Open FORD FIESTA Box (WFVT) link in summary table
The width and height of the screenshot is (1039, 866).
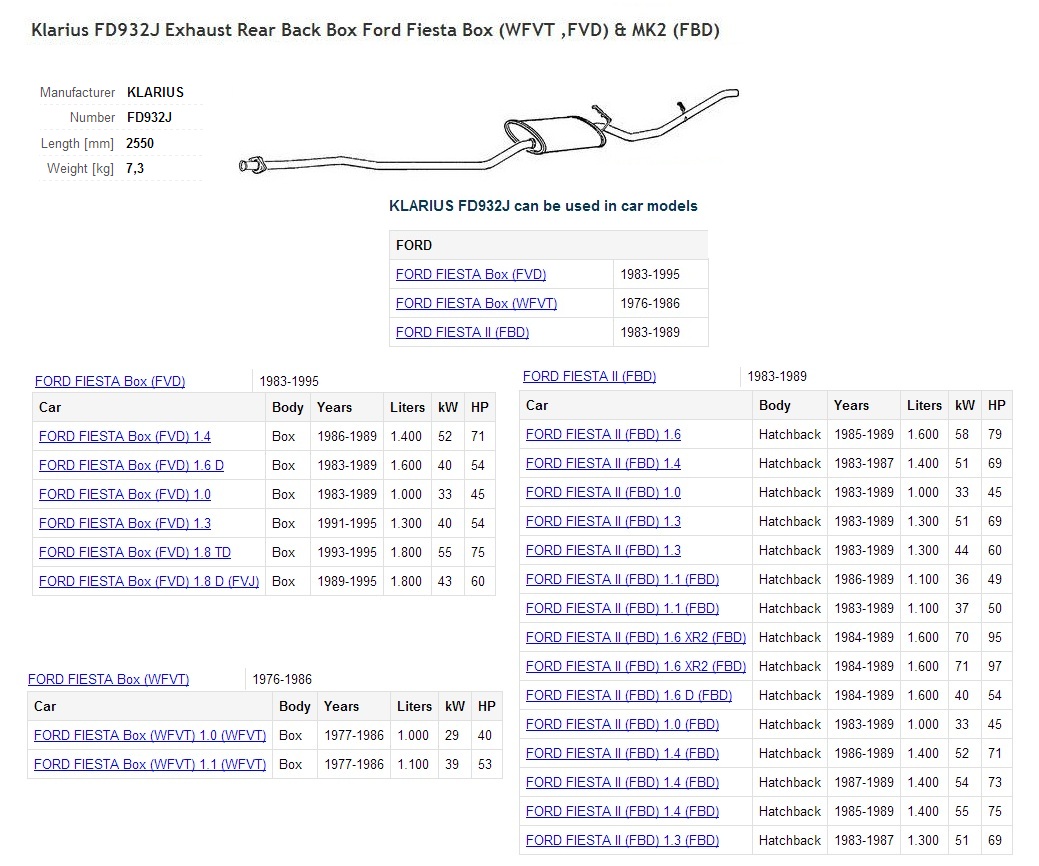[x=476, y=303]
